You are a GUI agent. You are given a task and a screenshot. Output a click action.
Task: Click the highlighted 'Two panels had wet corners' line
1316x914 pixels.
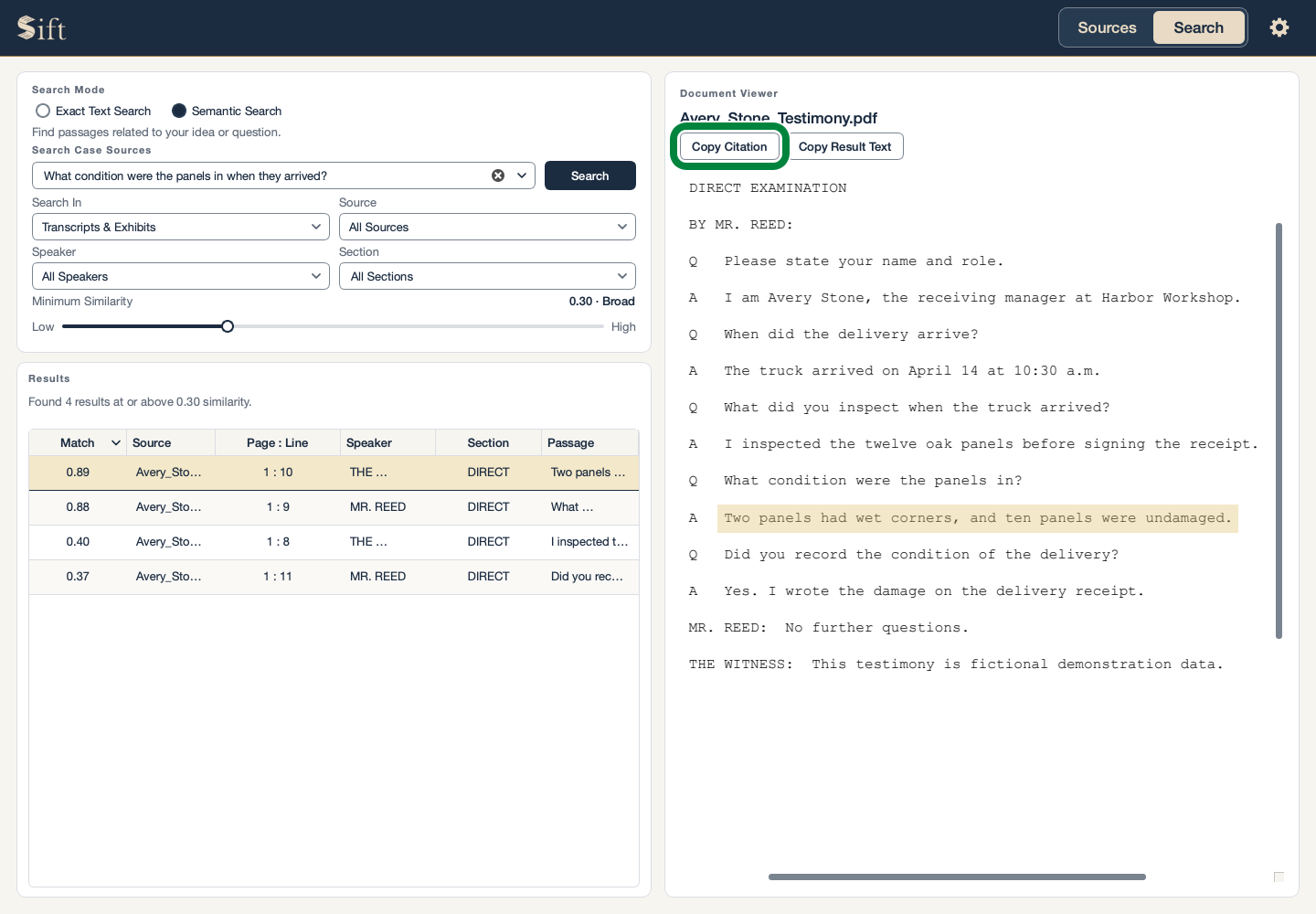[978, 518]
